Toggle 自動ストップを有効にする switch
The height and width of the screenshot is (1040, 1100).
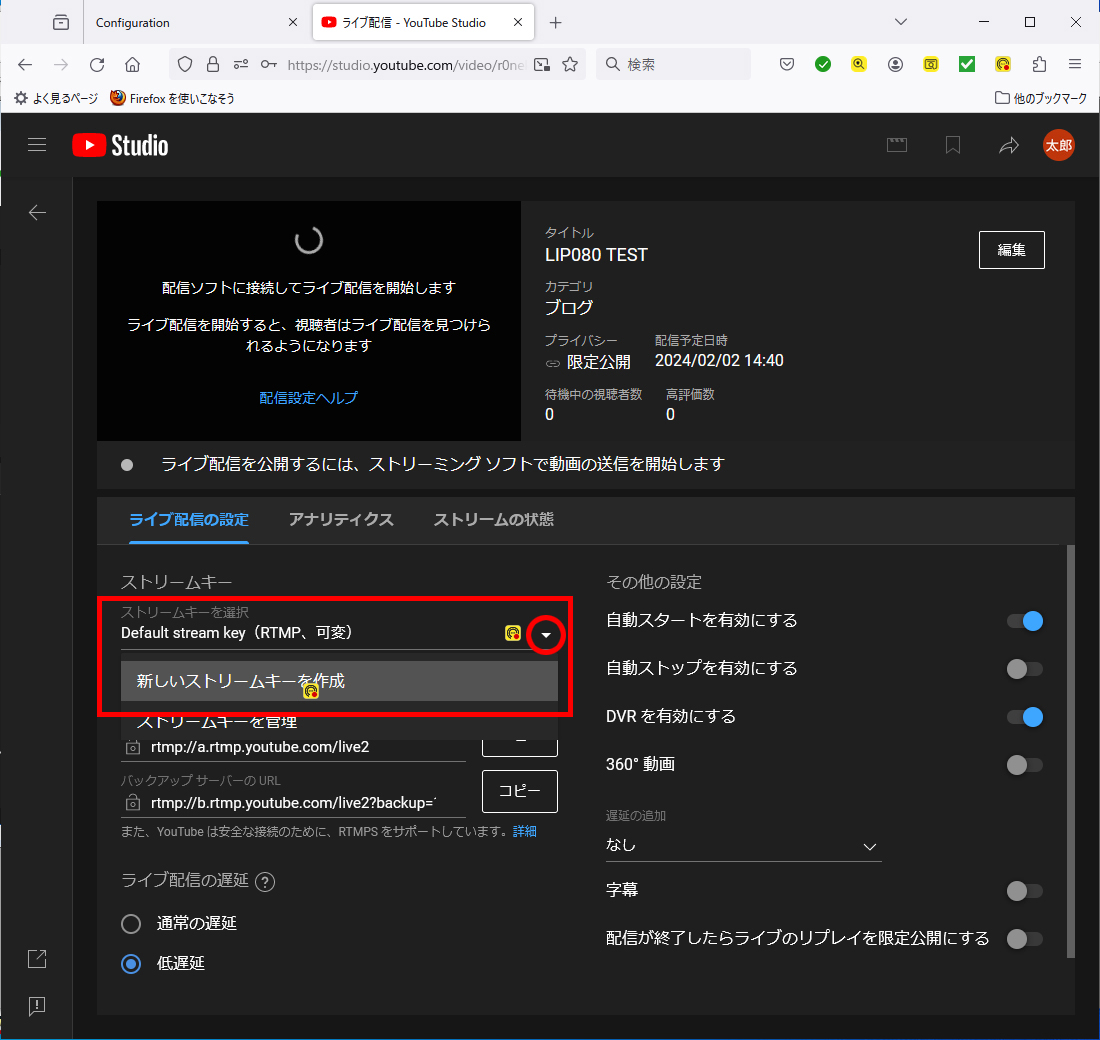(1025, 669)
